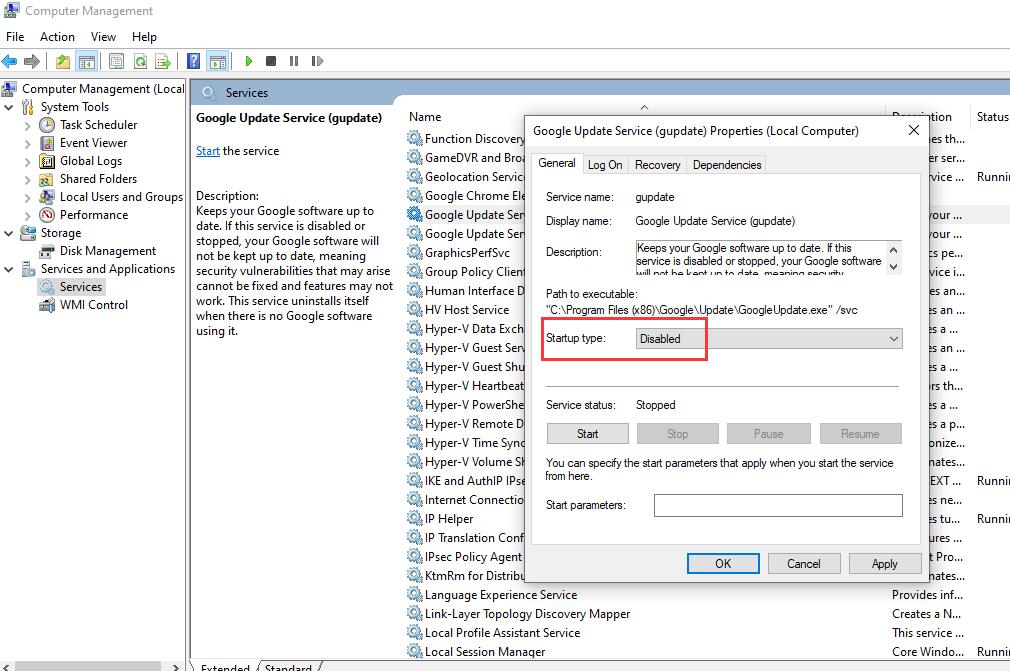
Task: Open the Startup type dropdown
Action: coord(769,339)
